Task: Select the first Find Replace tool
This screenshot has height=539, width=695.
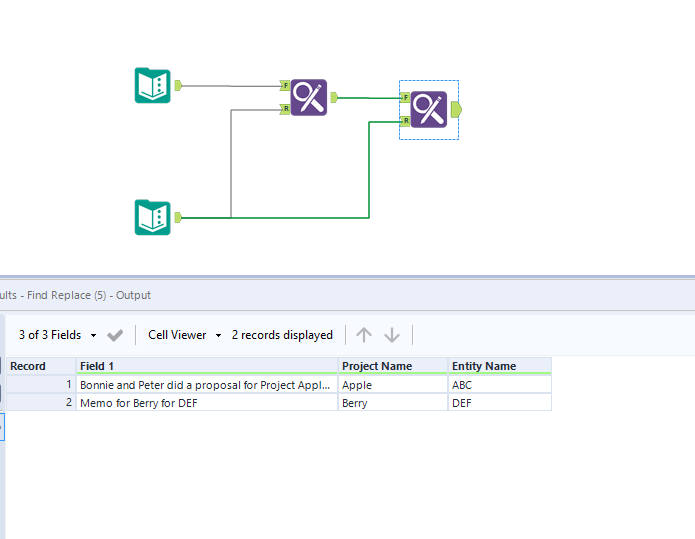Action: point(309,98)
